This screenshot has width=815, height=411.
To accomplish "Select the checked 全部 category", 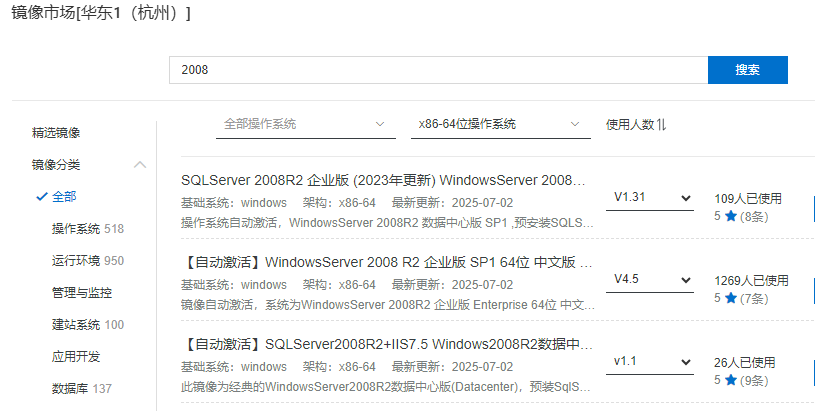I will click(64, 197).
